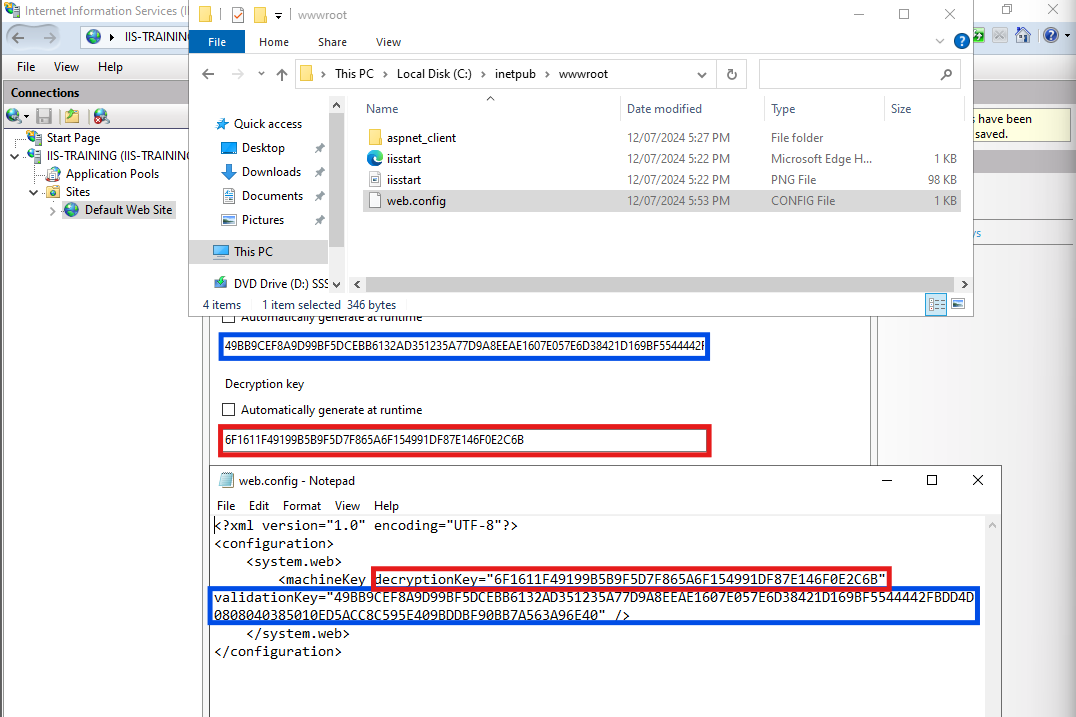
Task: Click the Create New Connection icon in Connections
Action: [x=14, y=116]
